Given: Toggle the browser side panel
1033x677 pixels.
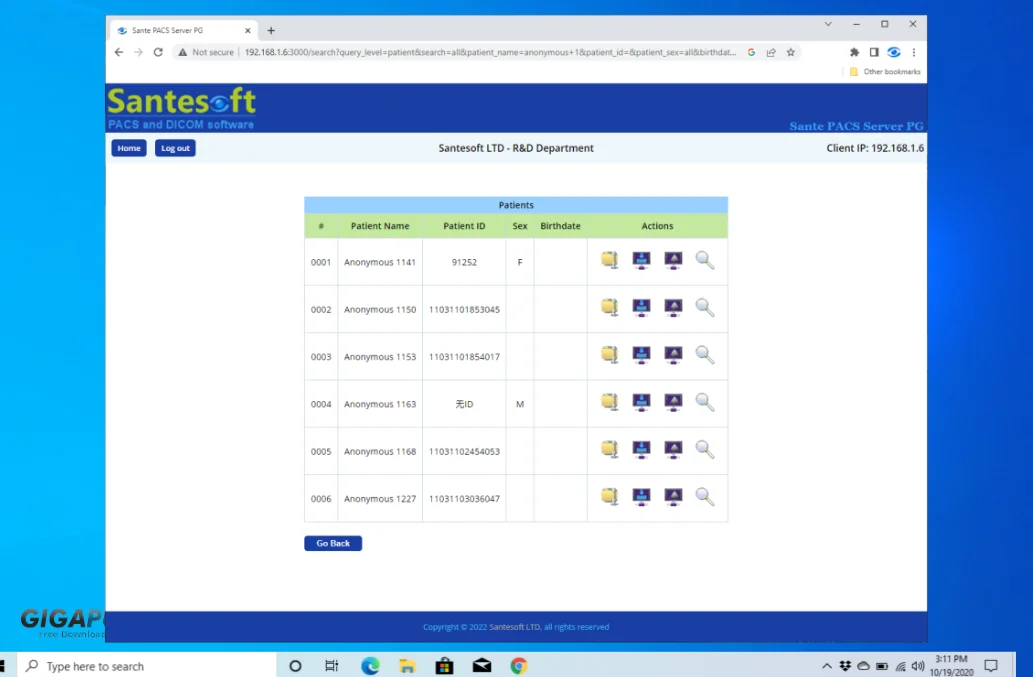Looking at the screenshot, I should point(874,52).
